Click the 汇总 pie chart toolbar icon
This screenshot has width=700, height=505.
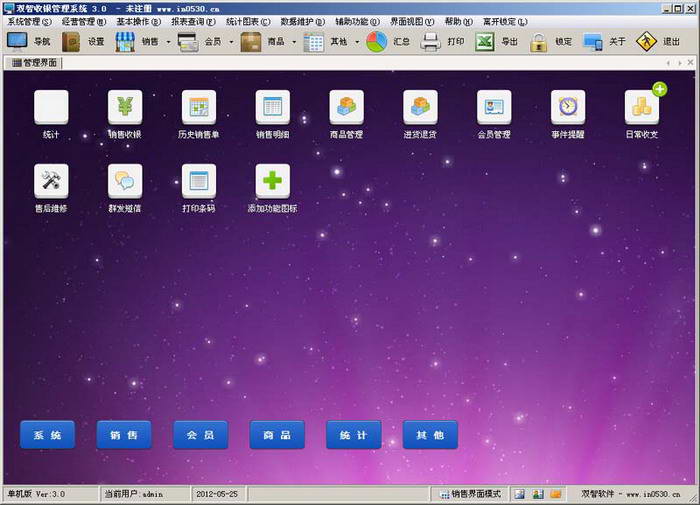377,42
